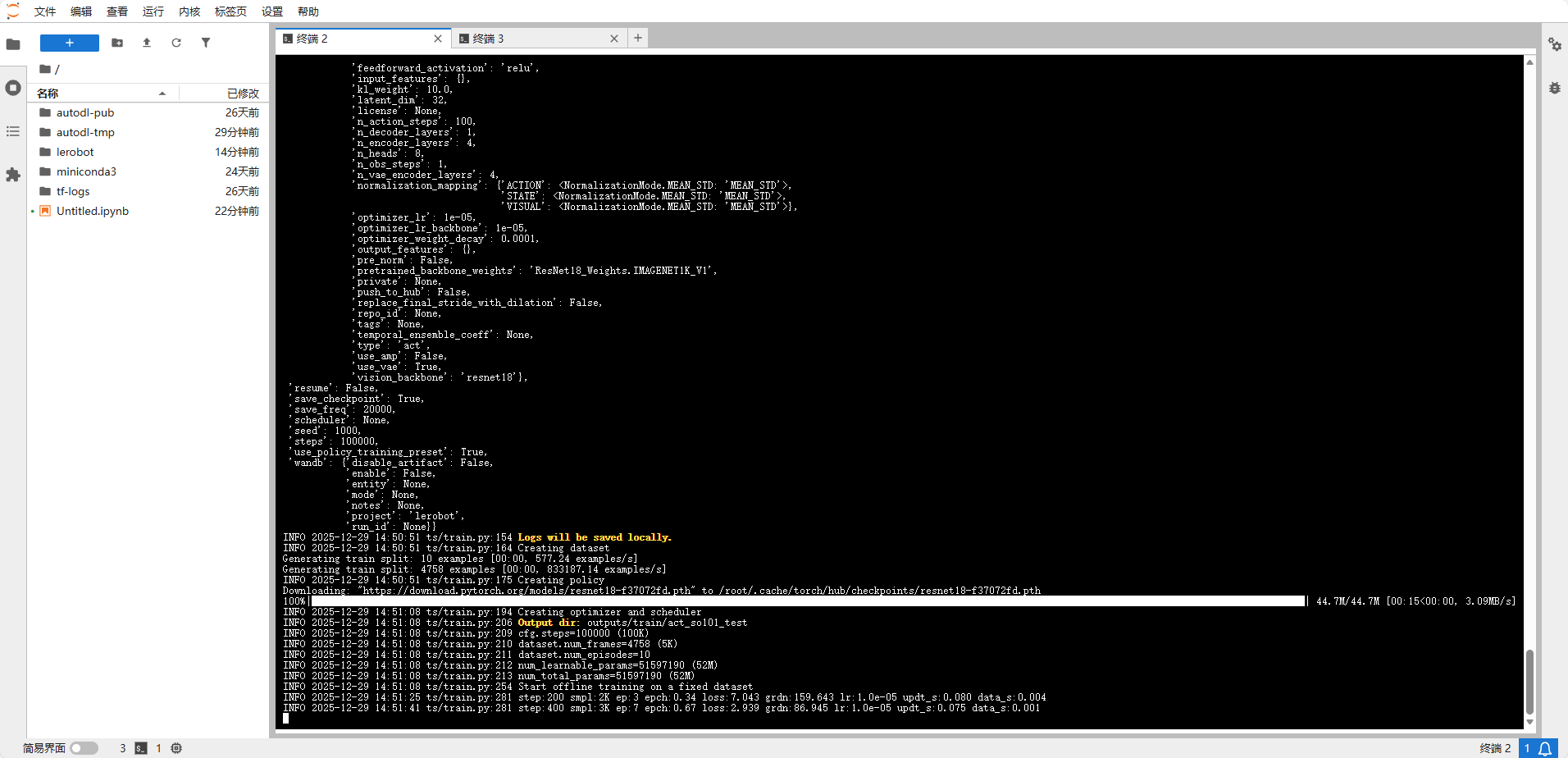Toggle the 简易界面 simple interface switch
Screen dimensions: 1568x758
tap(84, 748)
